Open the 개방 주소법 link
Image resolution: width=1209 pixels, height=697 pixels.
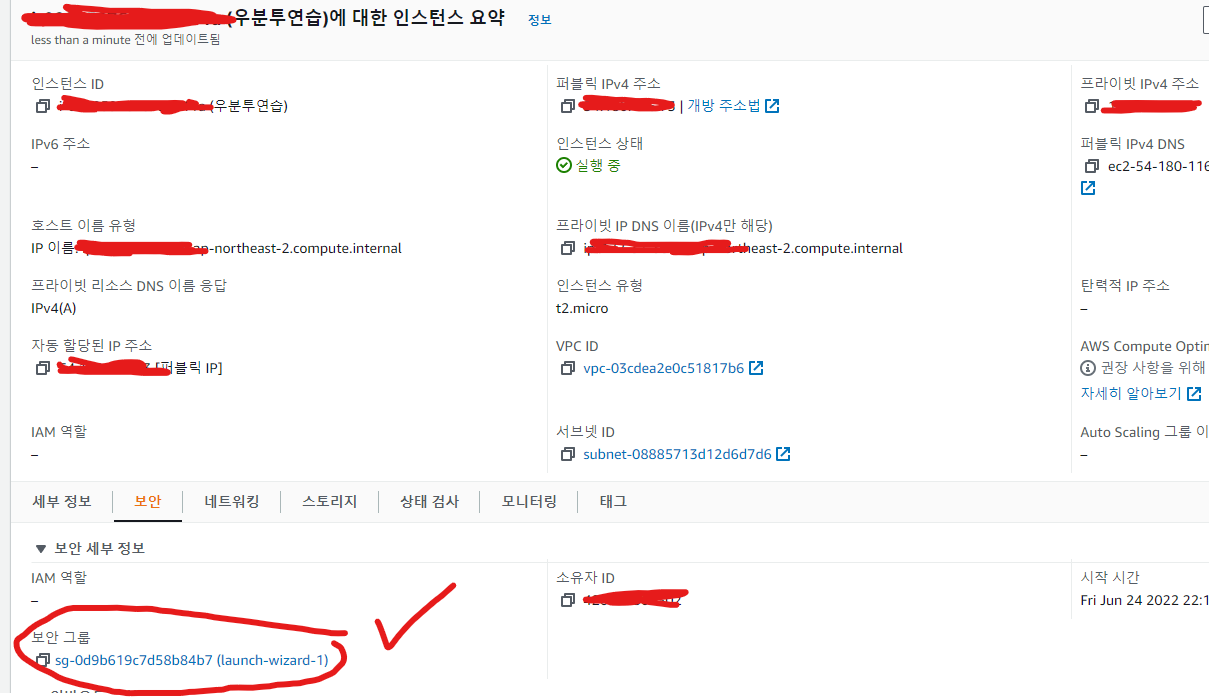[x=724, y=106]
